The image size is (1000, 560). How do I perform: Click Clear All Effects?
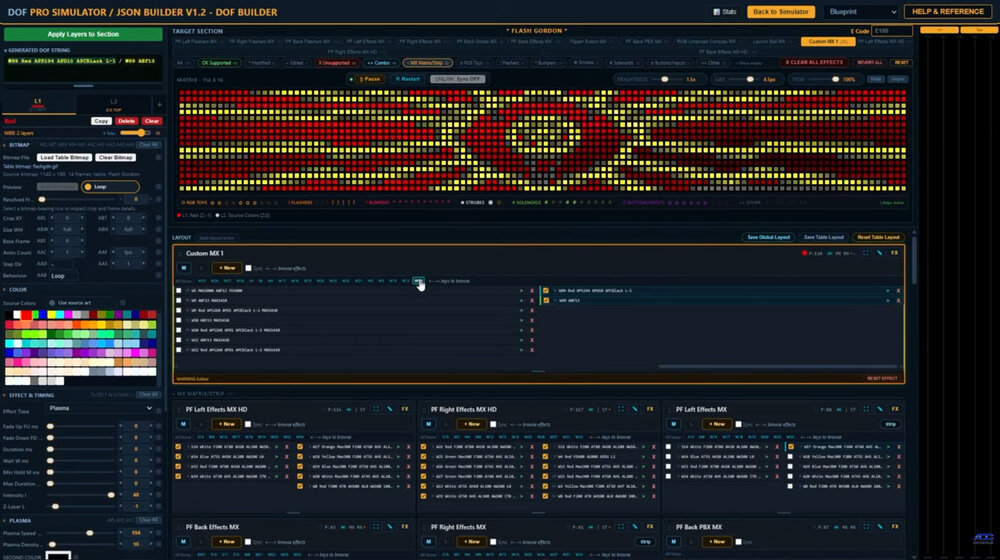[x=814, y=63]
